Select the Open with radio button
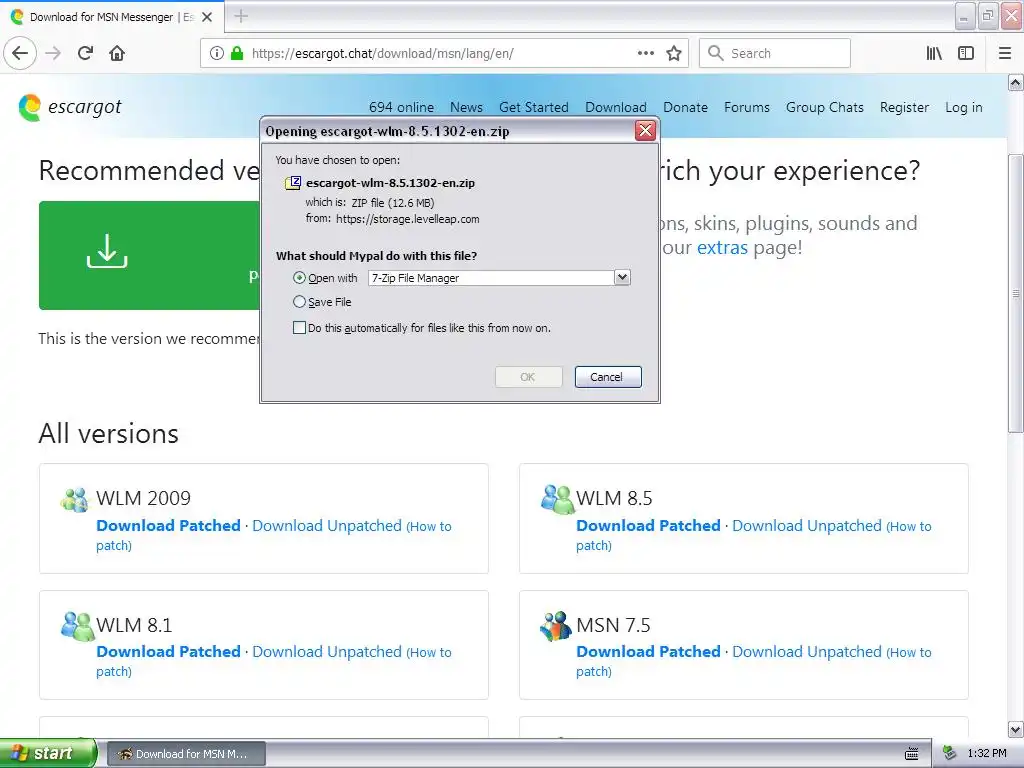Image resolution: width=1024 pixels, height=768 pixels. (299, 278)
